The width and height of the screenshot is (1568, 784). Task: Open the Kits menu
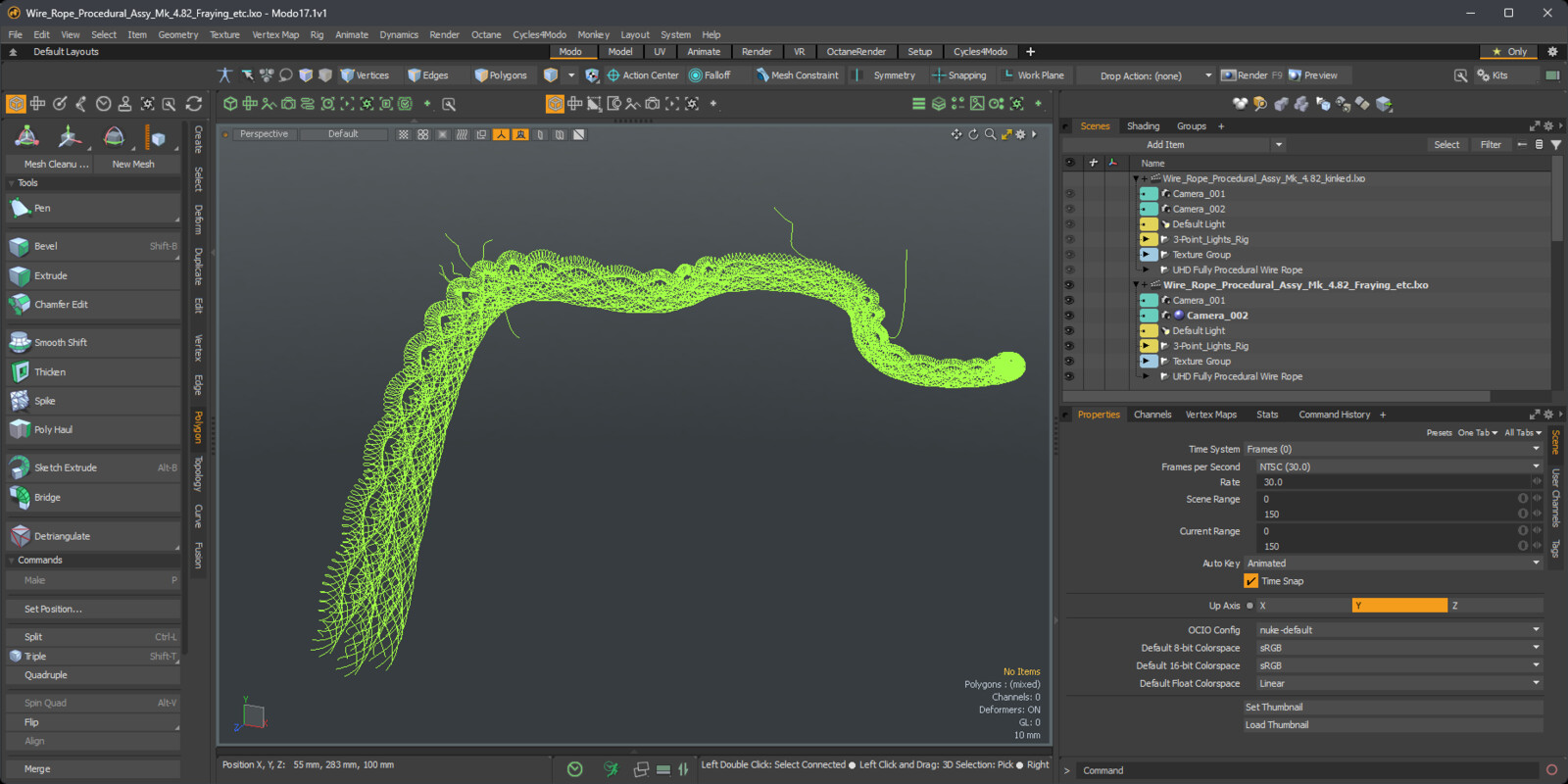[1493, 75]
